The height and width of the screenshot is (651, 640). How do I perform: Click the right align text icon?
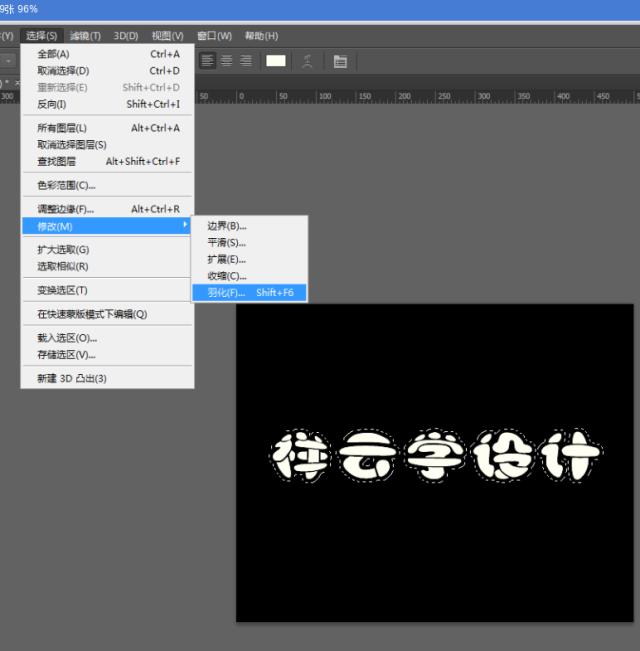(246, 61)
